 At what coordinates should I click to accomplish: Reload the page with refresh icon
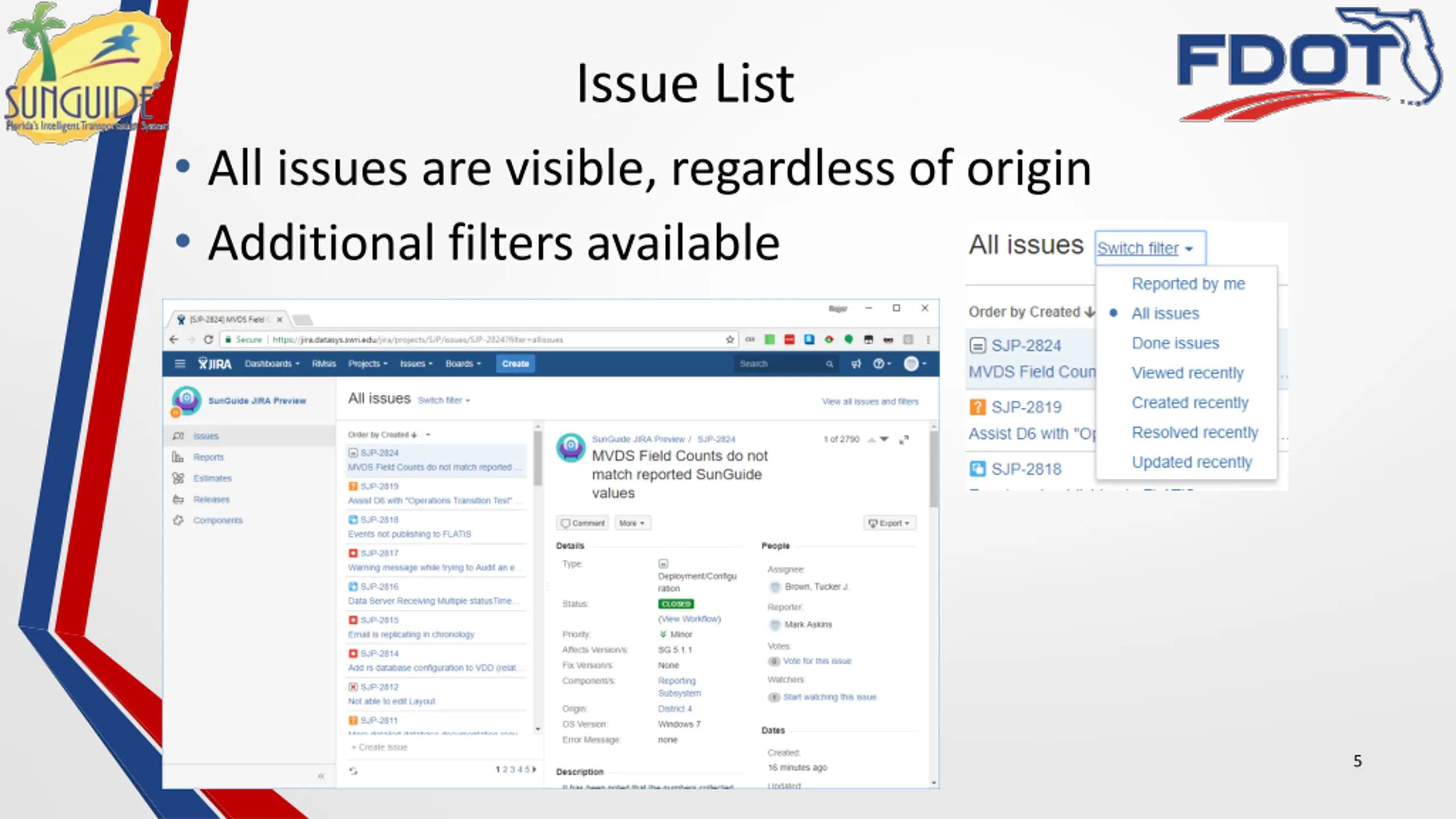coord(208,340)
